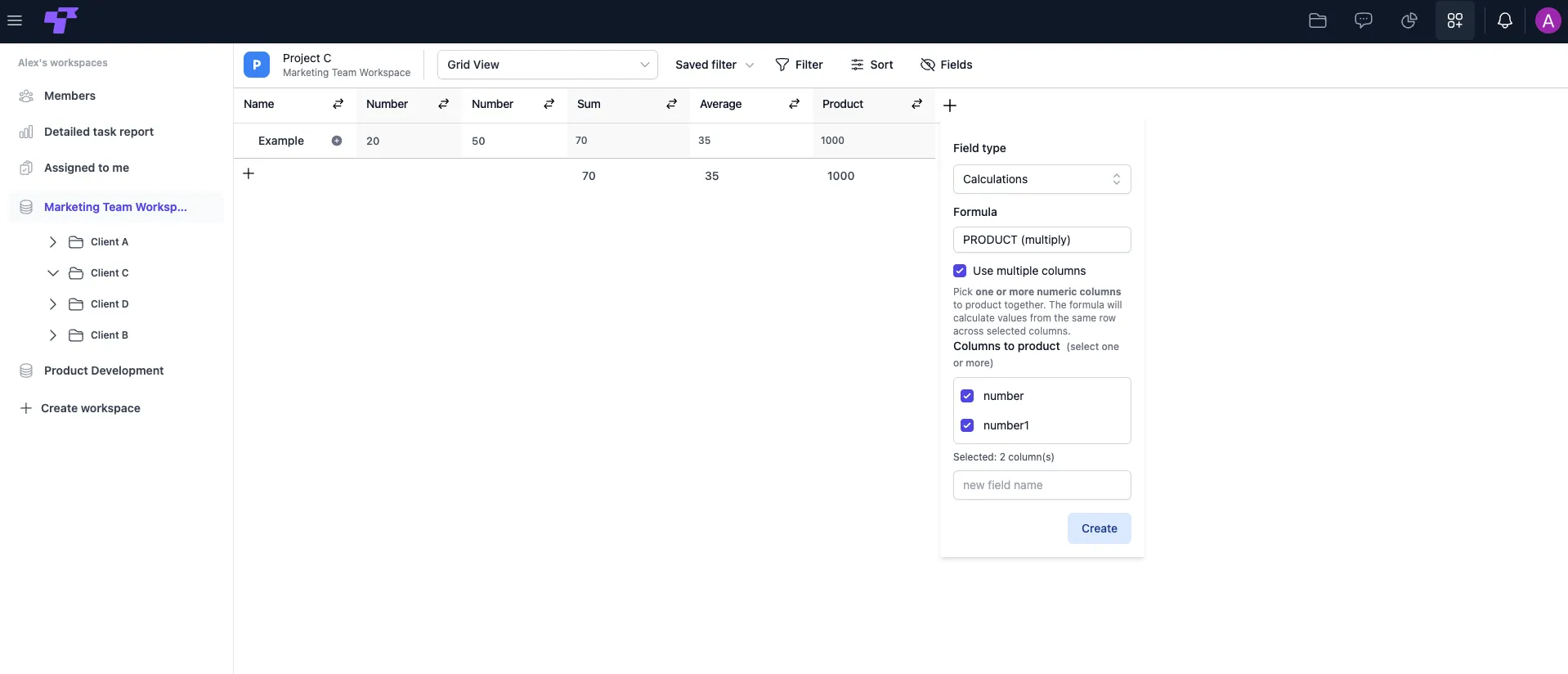The height and width of the screenshot is (674, 1568).
Task: Expand the Client D folder
Action: [53, 304]
